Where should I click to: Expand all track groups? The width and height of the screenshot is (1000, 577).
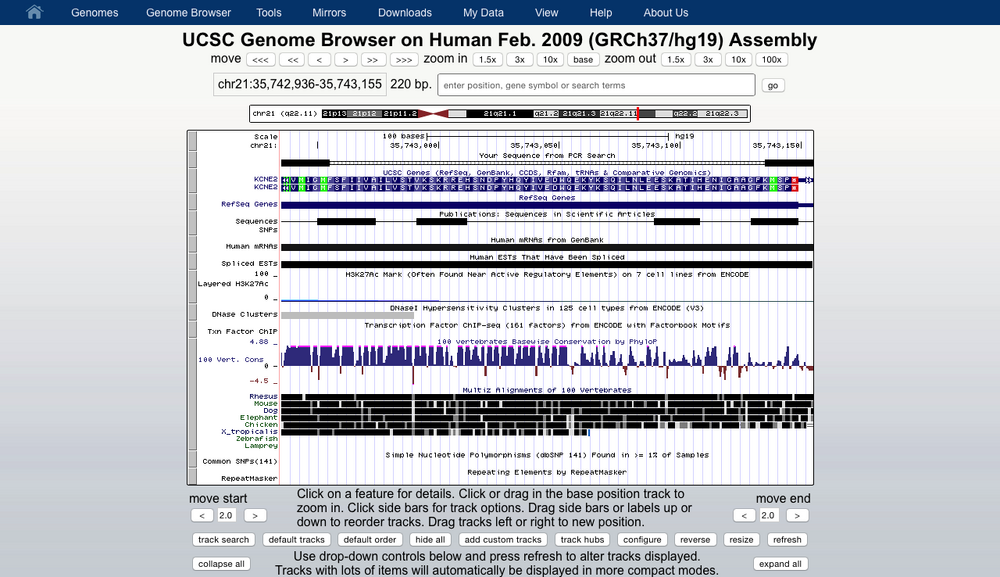(781, 564)
